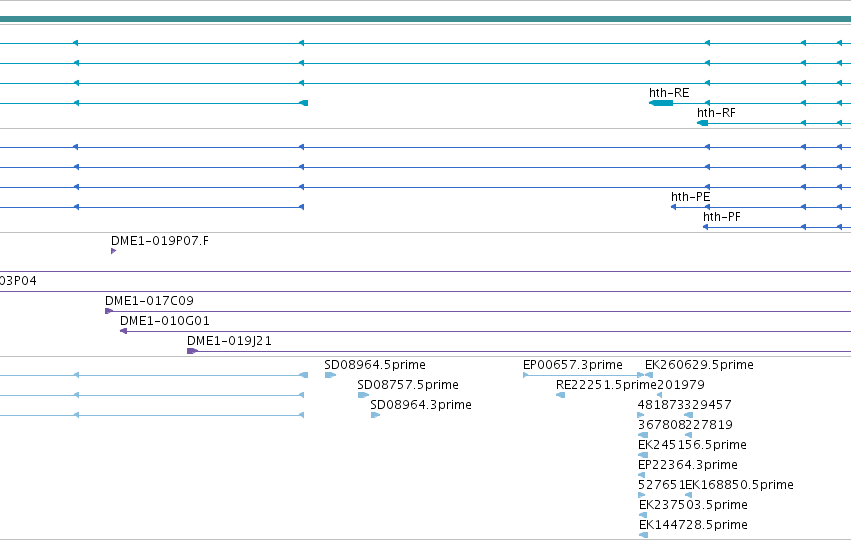Open the EK237503.5prime EST label
This screenshot has width=851, height=540.
click(x=693, y=505)
